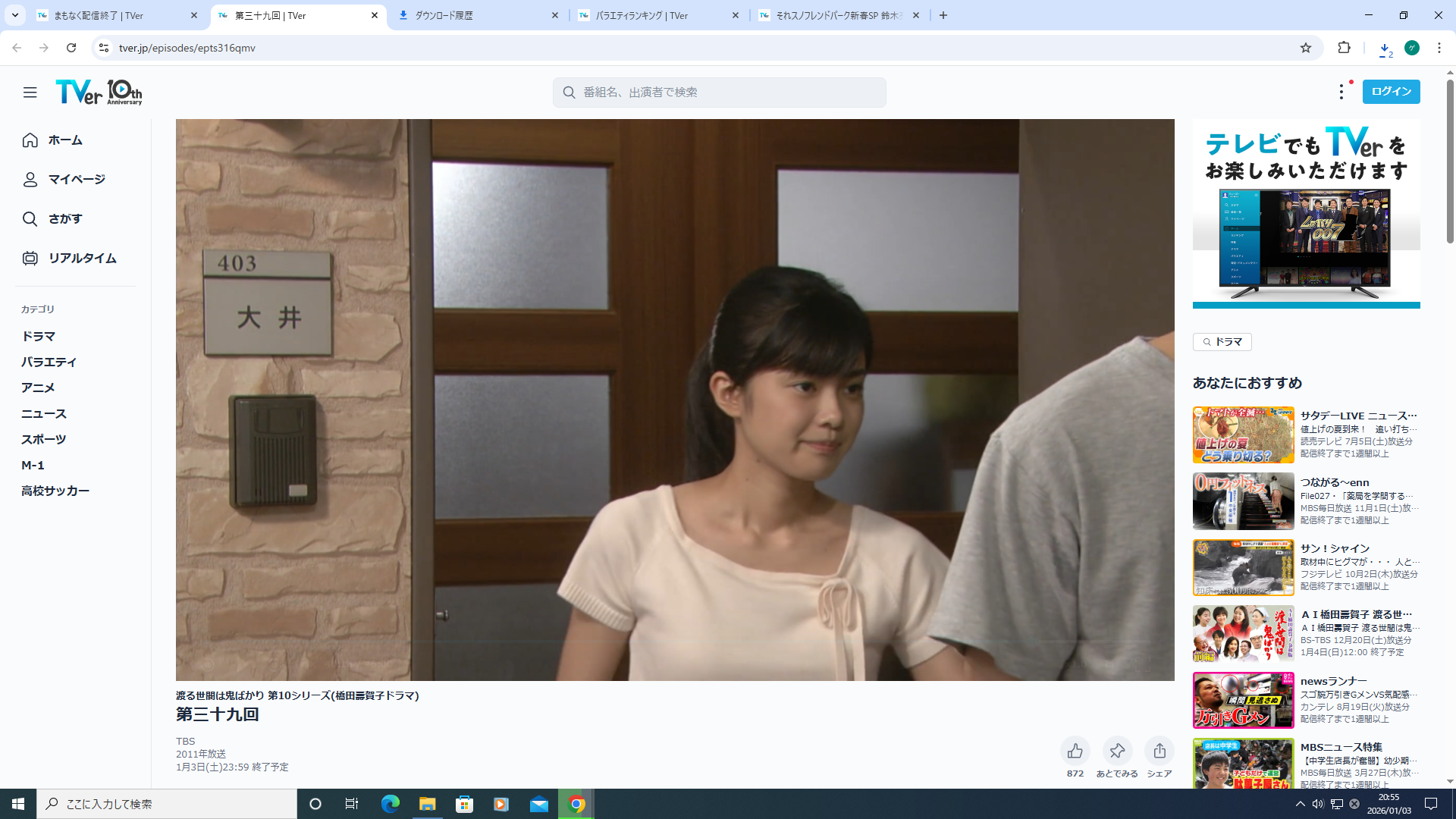The width and height of the screenshot is (1456, 819).
Task: Open Chrome extensions puzzle icon
Action: point(1344,48)
